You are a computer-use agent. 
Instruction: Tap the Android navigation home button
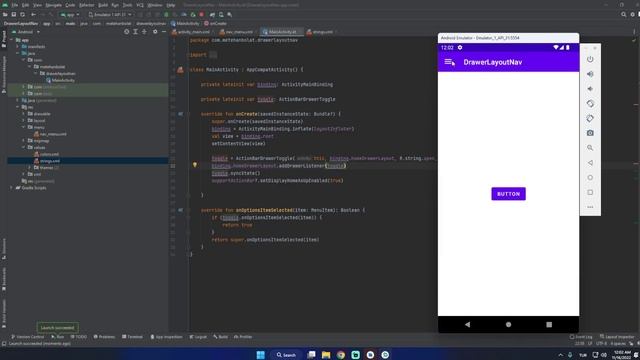point(508,324)
